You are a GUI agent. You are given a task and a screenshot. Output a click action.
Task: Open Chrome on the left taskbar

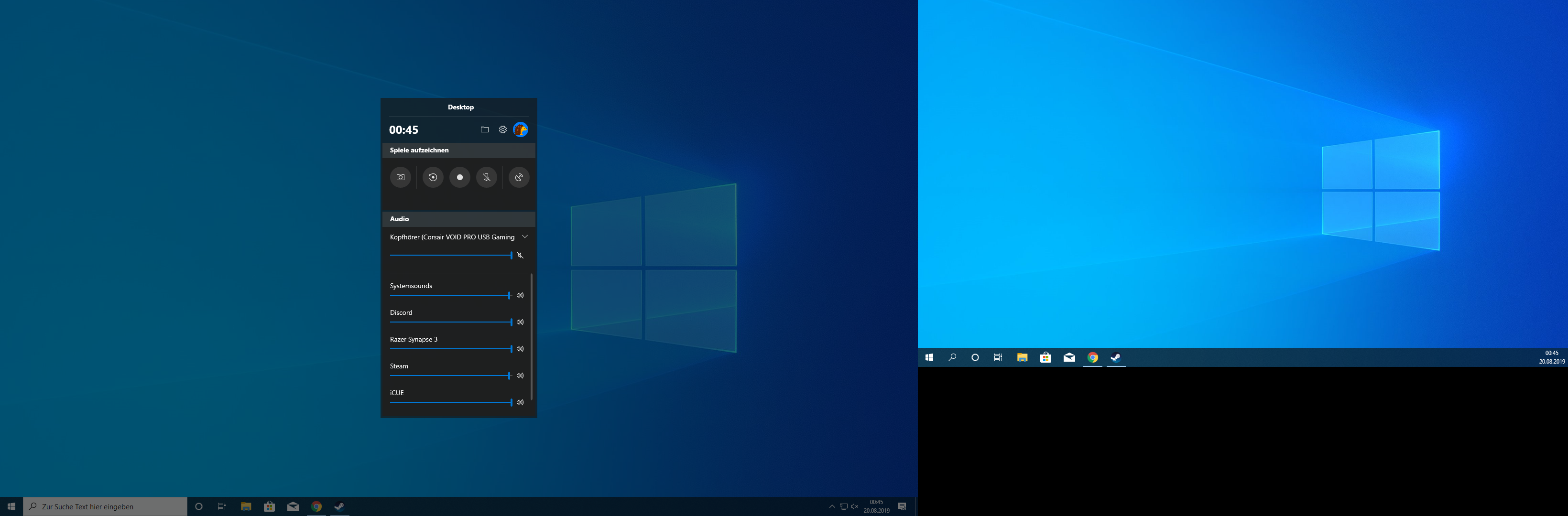316,506
